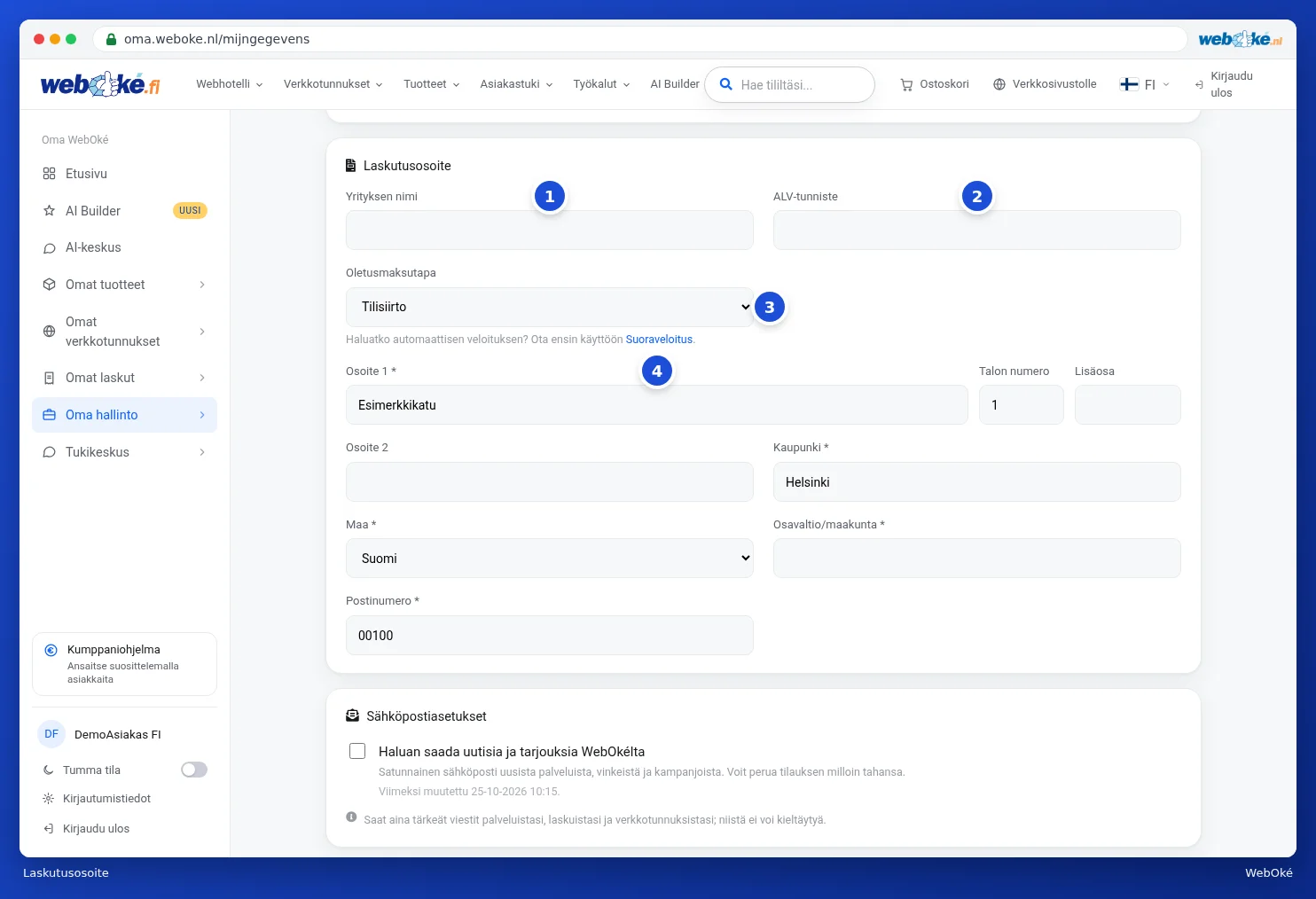Open the Ostoskori shopping cart
1316x899 pixels.
(935, 84)
